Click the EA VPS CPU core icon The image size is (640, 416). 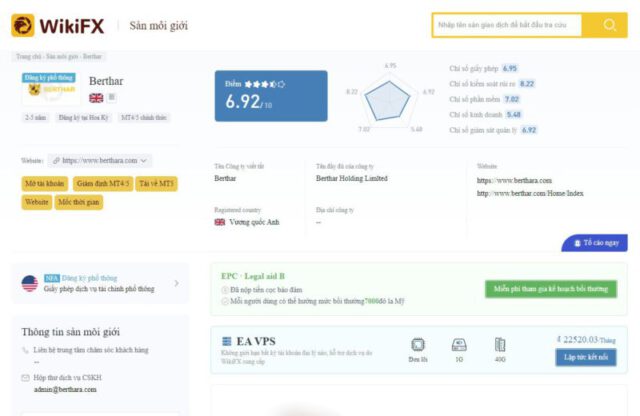(x=417, y=344)
